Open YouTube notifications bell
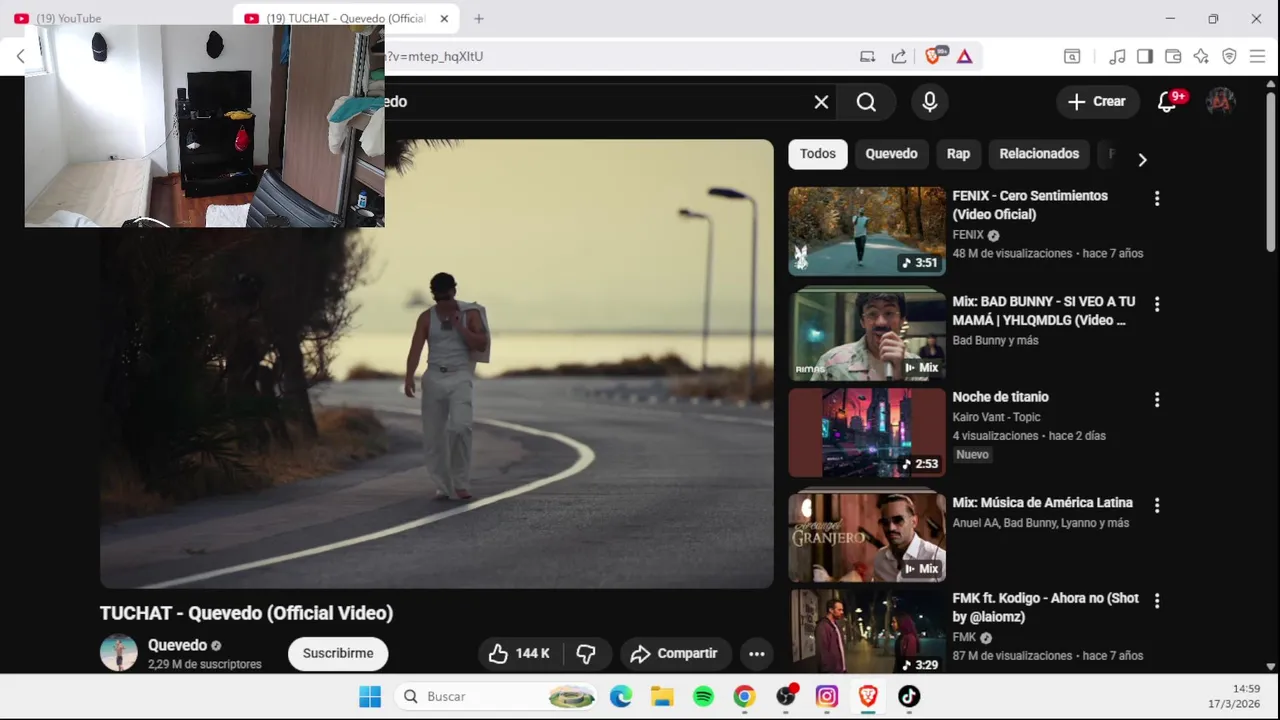The width and height of the screenshot is (1280, 720). pos(1167,101)
